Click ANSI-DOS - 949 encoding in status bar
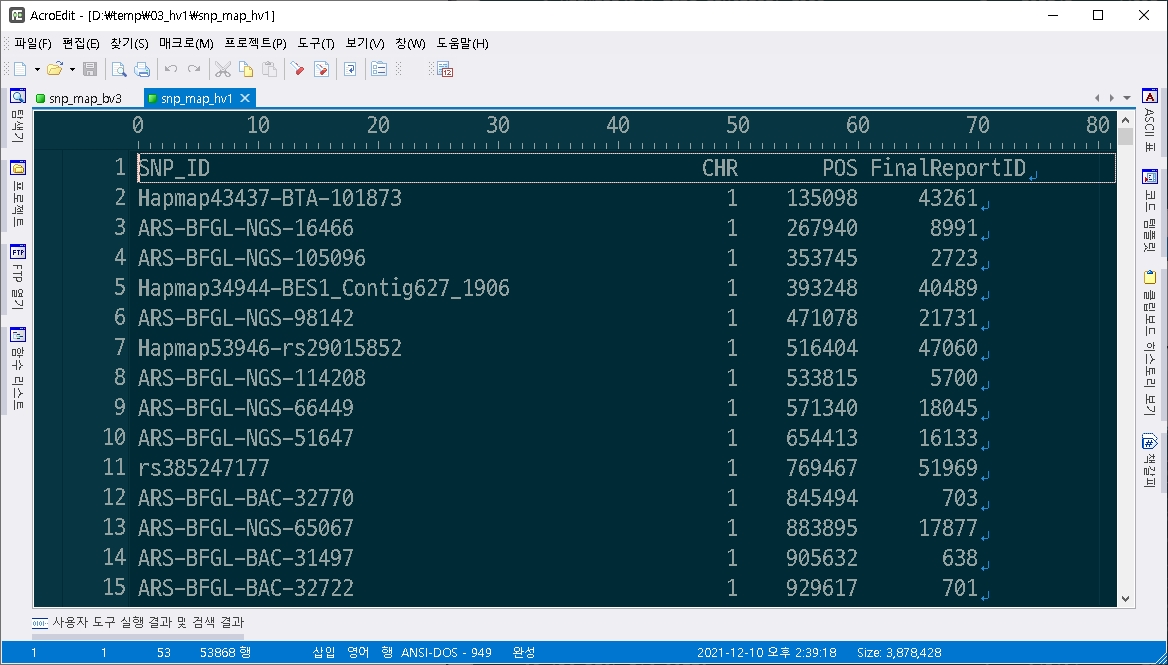The height and width of the screenshot is (665, 1168). click(x=446, y=652)
